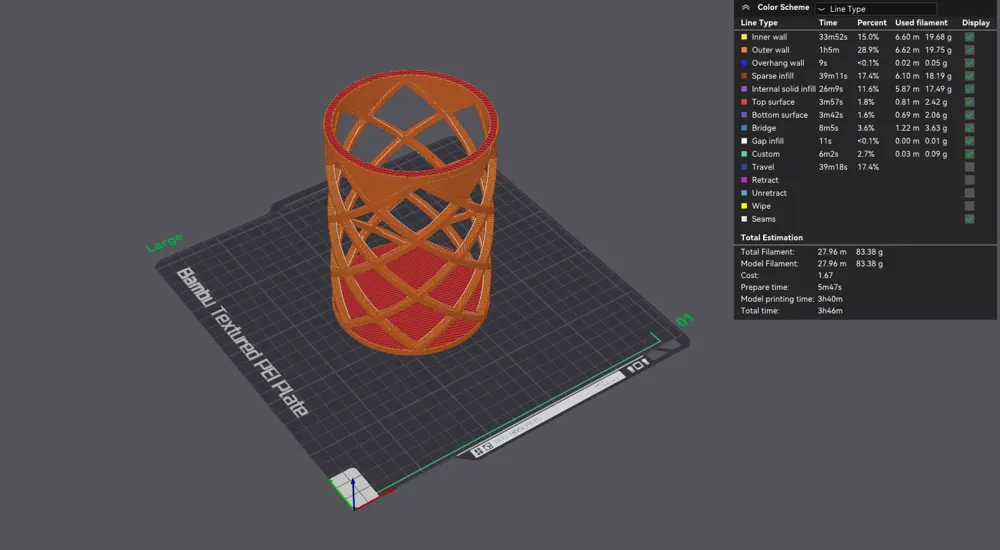Collapse the Color Scheme legend panel

point(746,8)
